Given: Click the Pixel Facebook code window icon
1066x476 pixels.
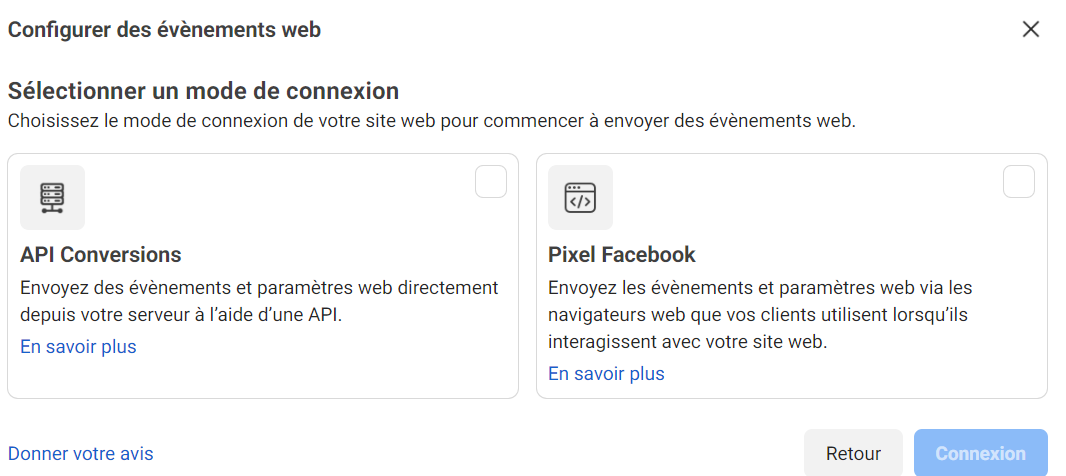Looking at the screenshot, I should pyautogui.click(x=580, y=197).
